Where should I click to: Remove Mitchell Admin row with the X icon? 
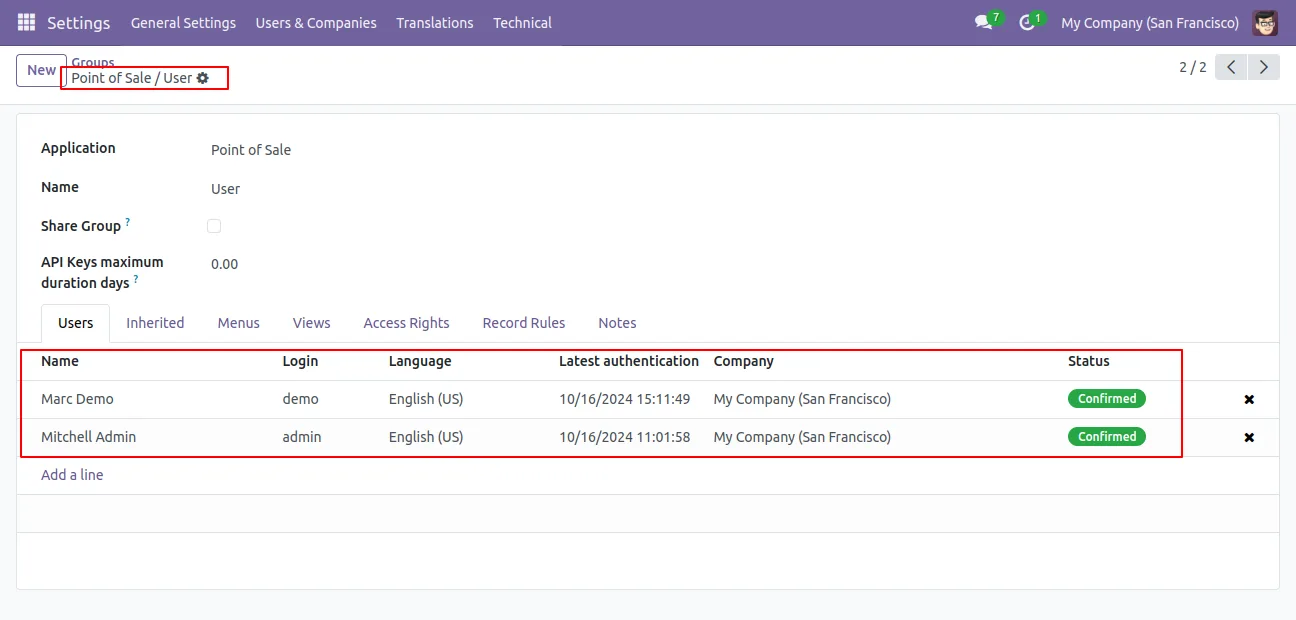click(1249, 437)
